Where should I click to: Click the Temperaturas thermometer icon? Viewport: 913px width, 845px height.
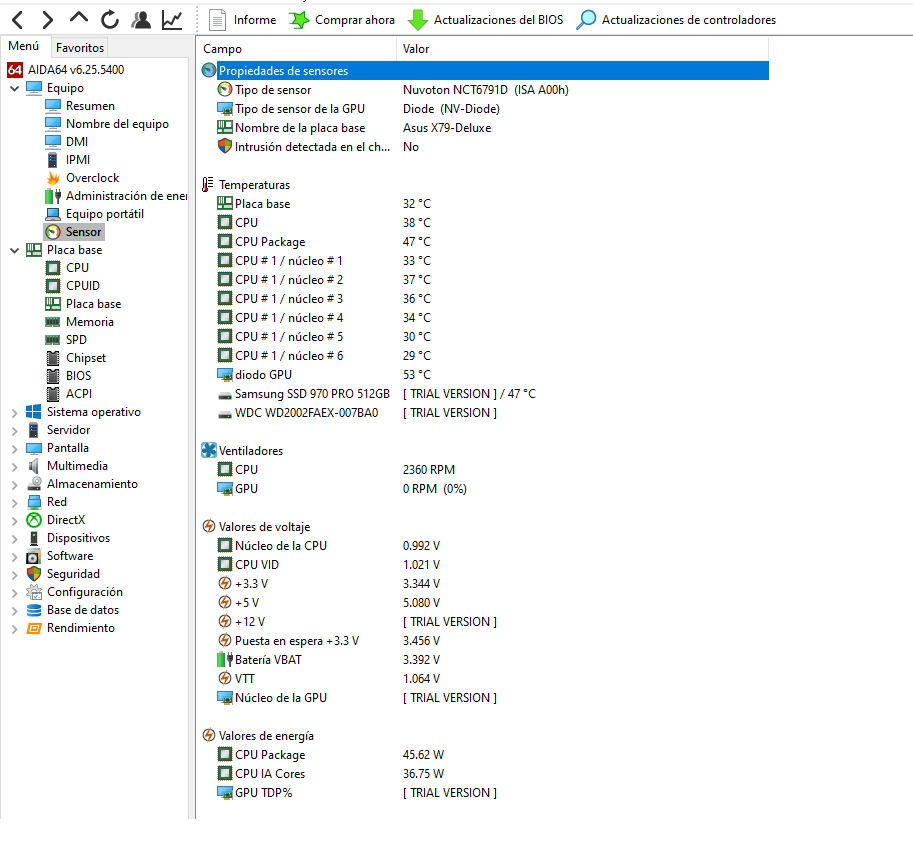[207, 185]
